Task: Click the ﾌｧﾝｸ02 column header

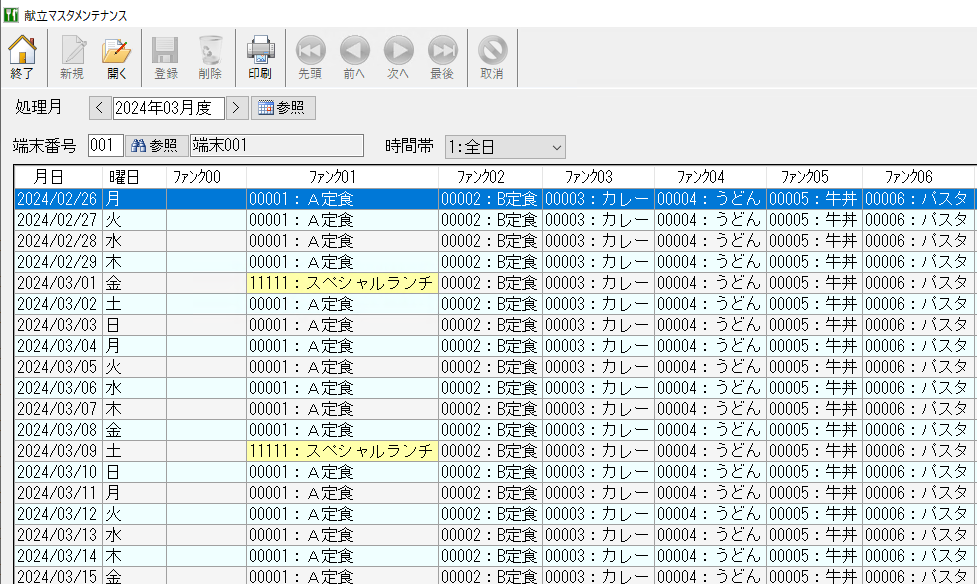Action: (x=490, y=177)
